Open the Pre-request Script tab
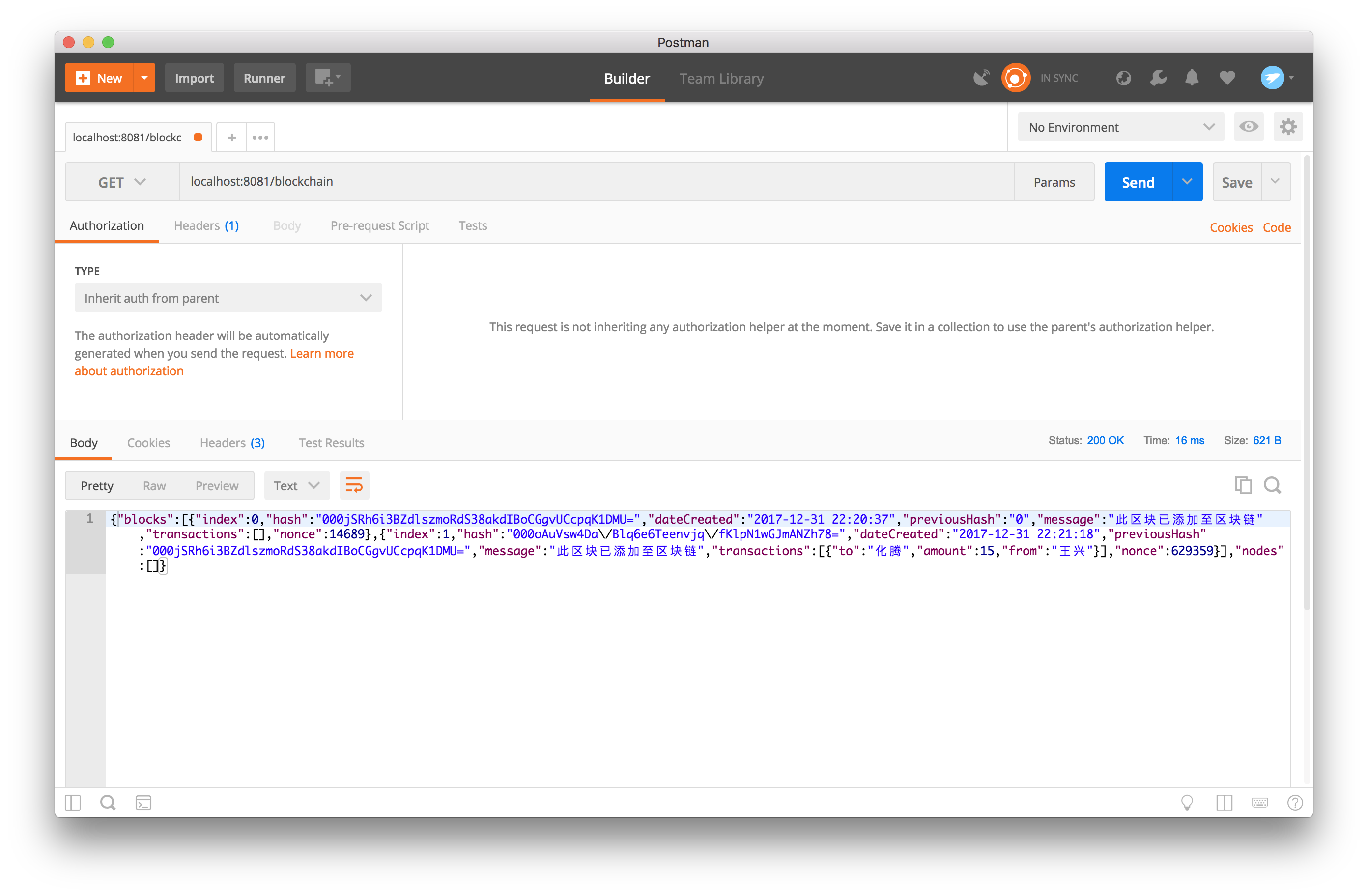Image resolution: width=1368 pixels, height=896 pixels. point(379,226)
